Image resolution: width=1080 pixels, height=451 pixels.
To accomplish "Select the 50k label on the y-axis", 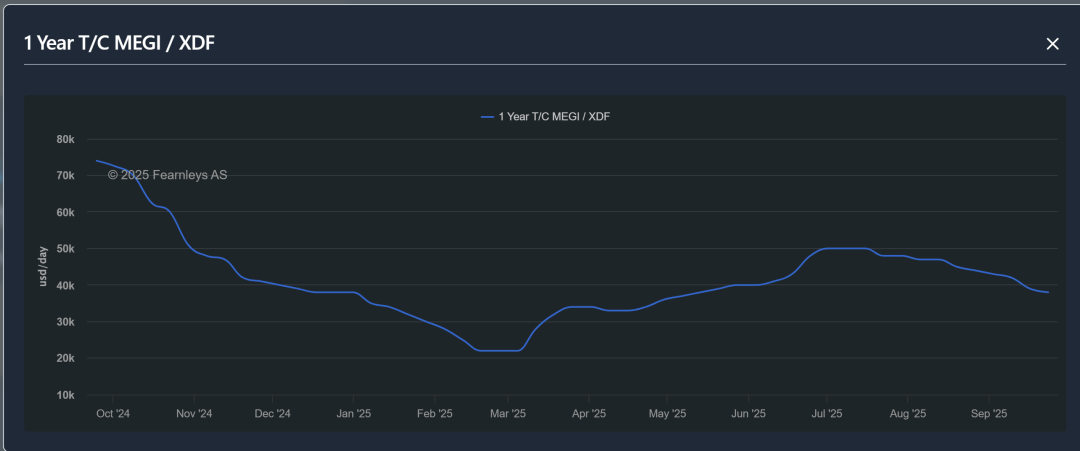I will (x=65, y=249).
